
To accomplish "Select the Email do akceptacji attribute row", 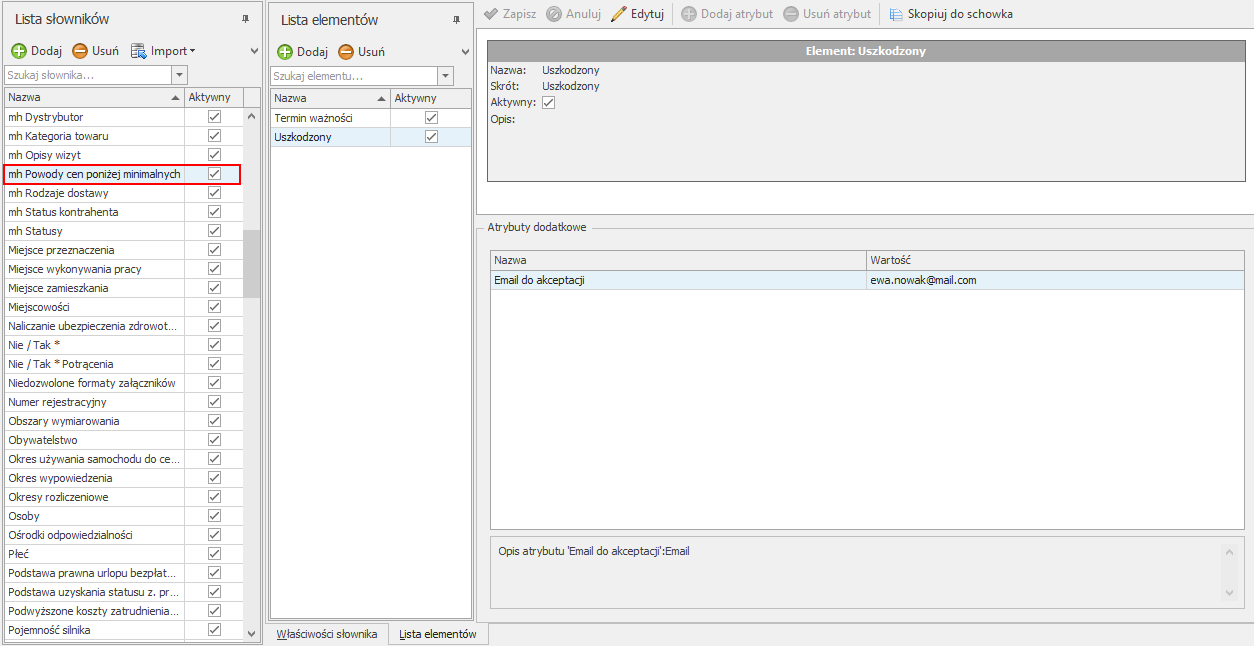I will 678,280.
